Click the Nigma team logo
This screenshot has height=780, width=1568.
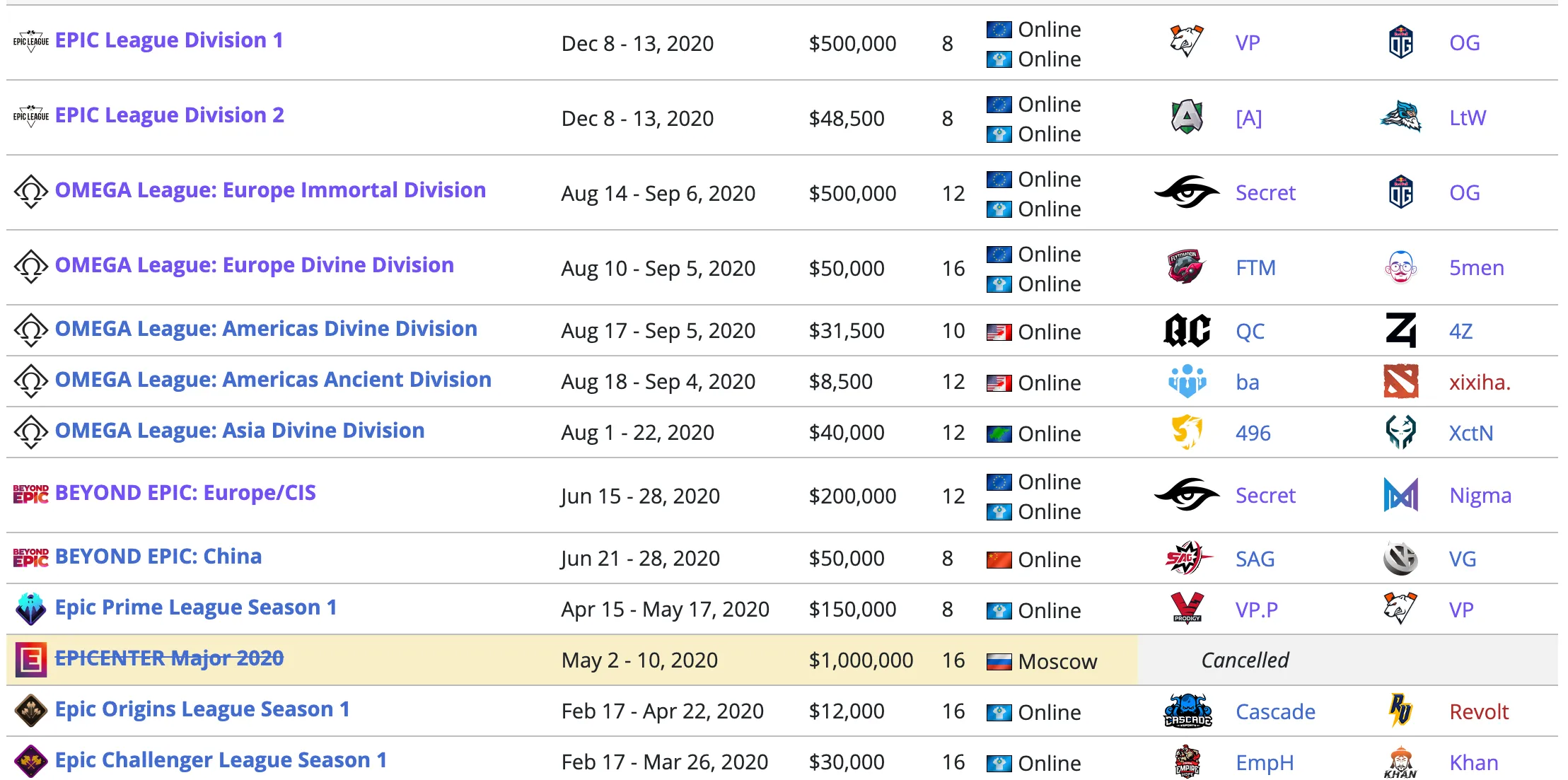[1400, 495]
